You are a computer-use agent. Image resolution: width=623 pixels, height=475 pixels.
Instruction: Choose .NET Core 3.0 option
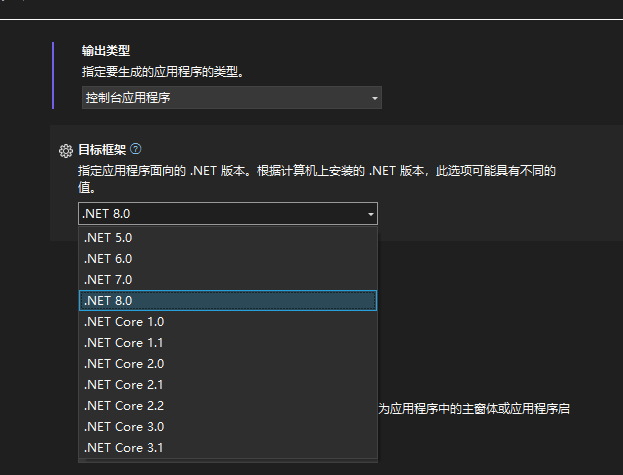228,427
